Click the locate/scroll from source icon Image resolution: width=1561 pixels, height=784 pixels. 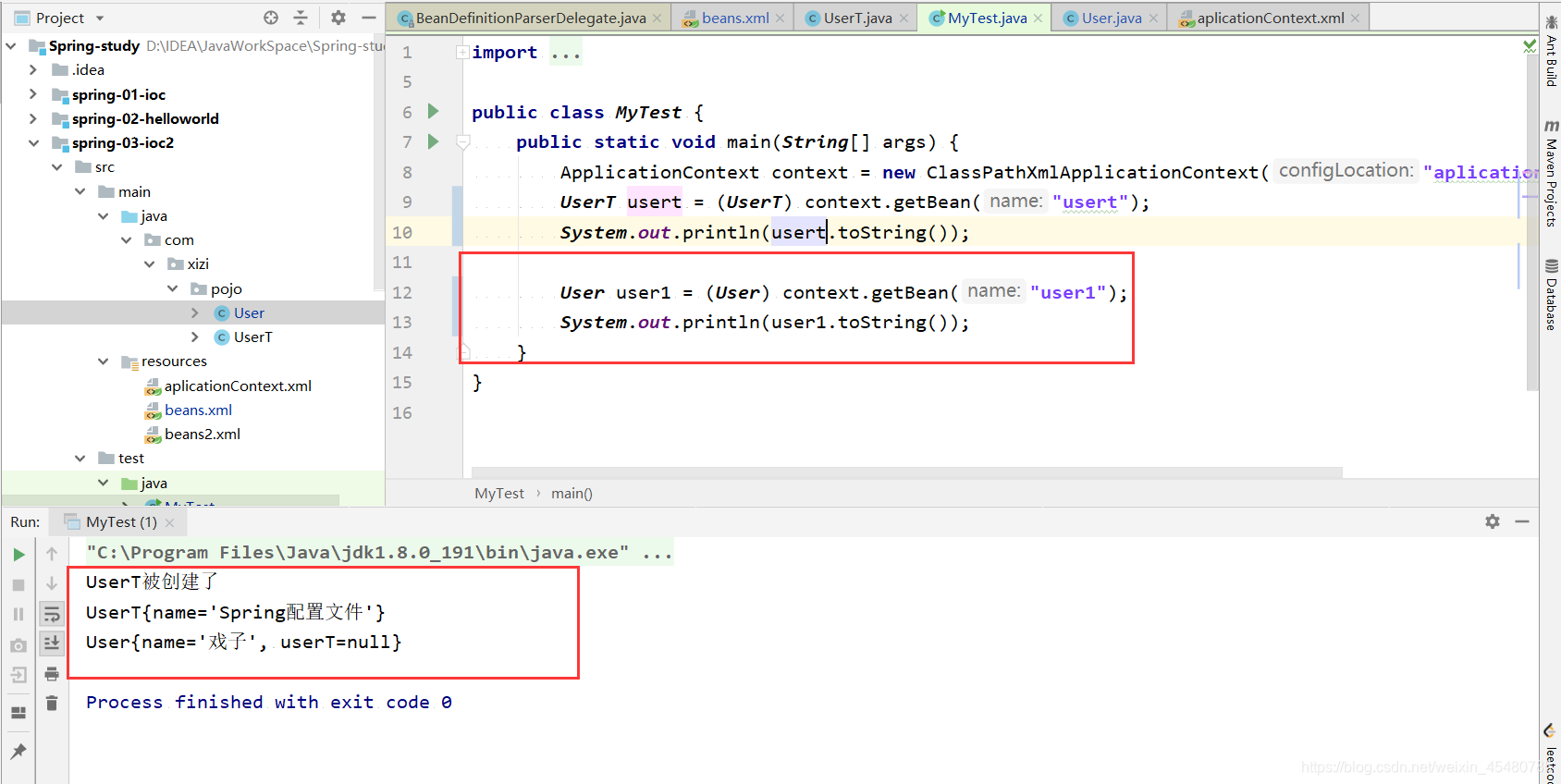pos(271,18)
